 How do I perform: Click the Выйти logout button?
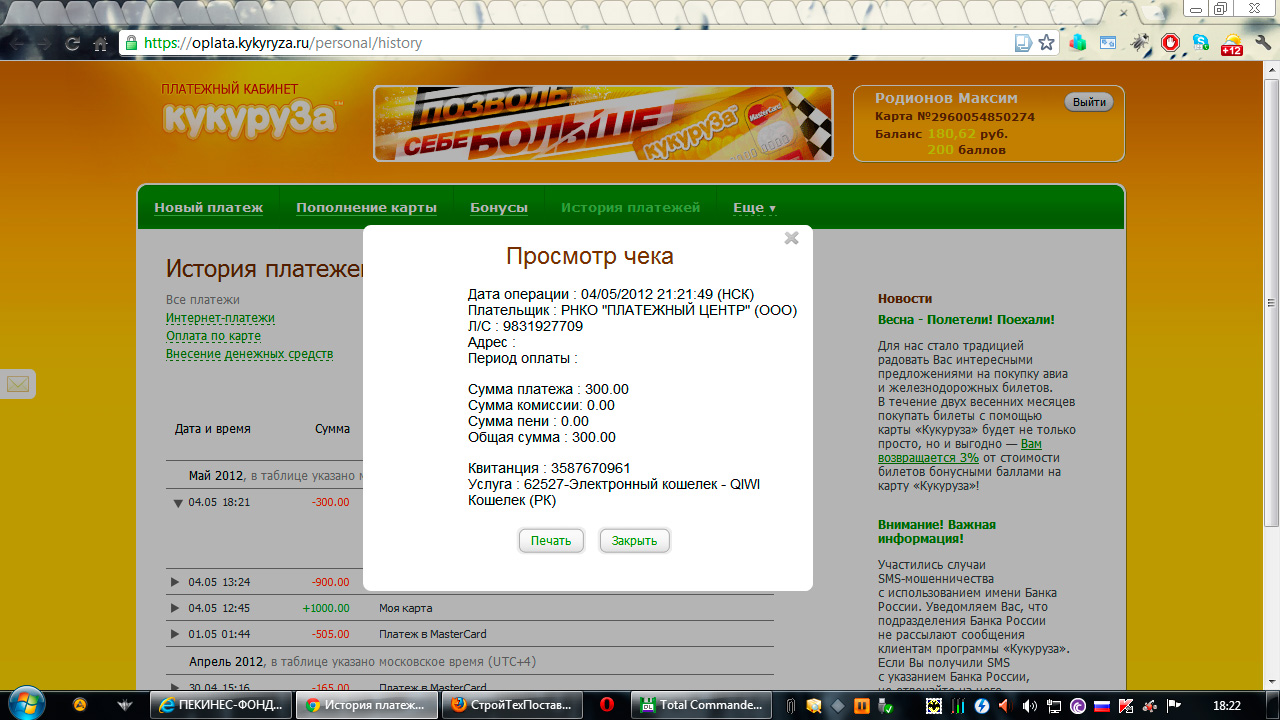(1089, 102)
